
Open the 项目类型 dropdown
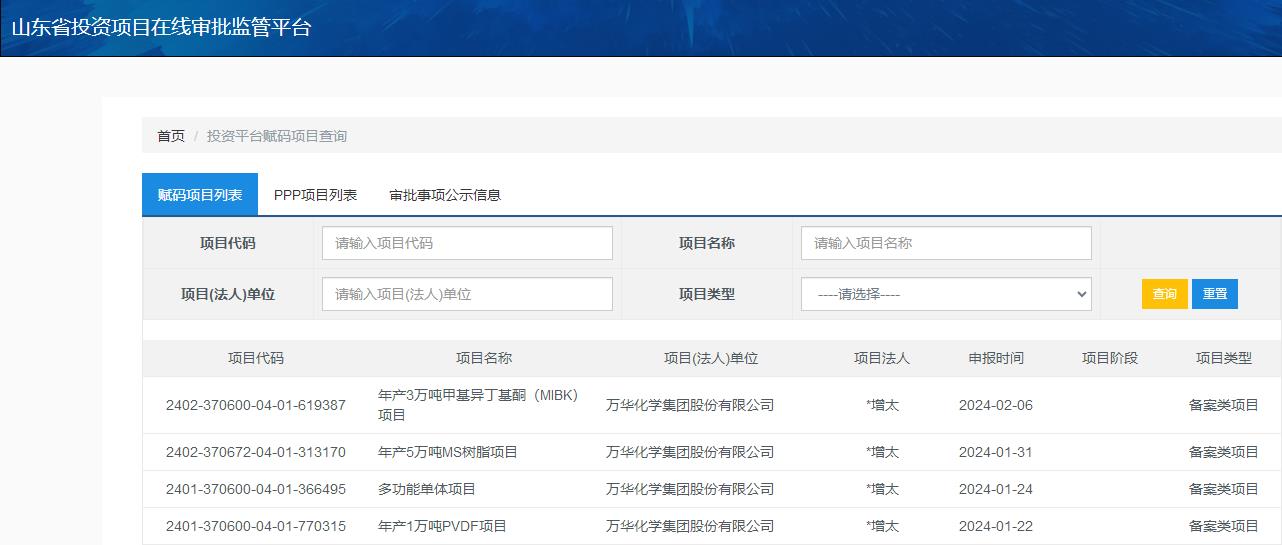[x=946, y=294]
